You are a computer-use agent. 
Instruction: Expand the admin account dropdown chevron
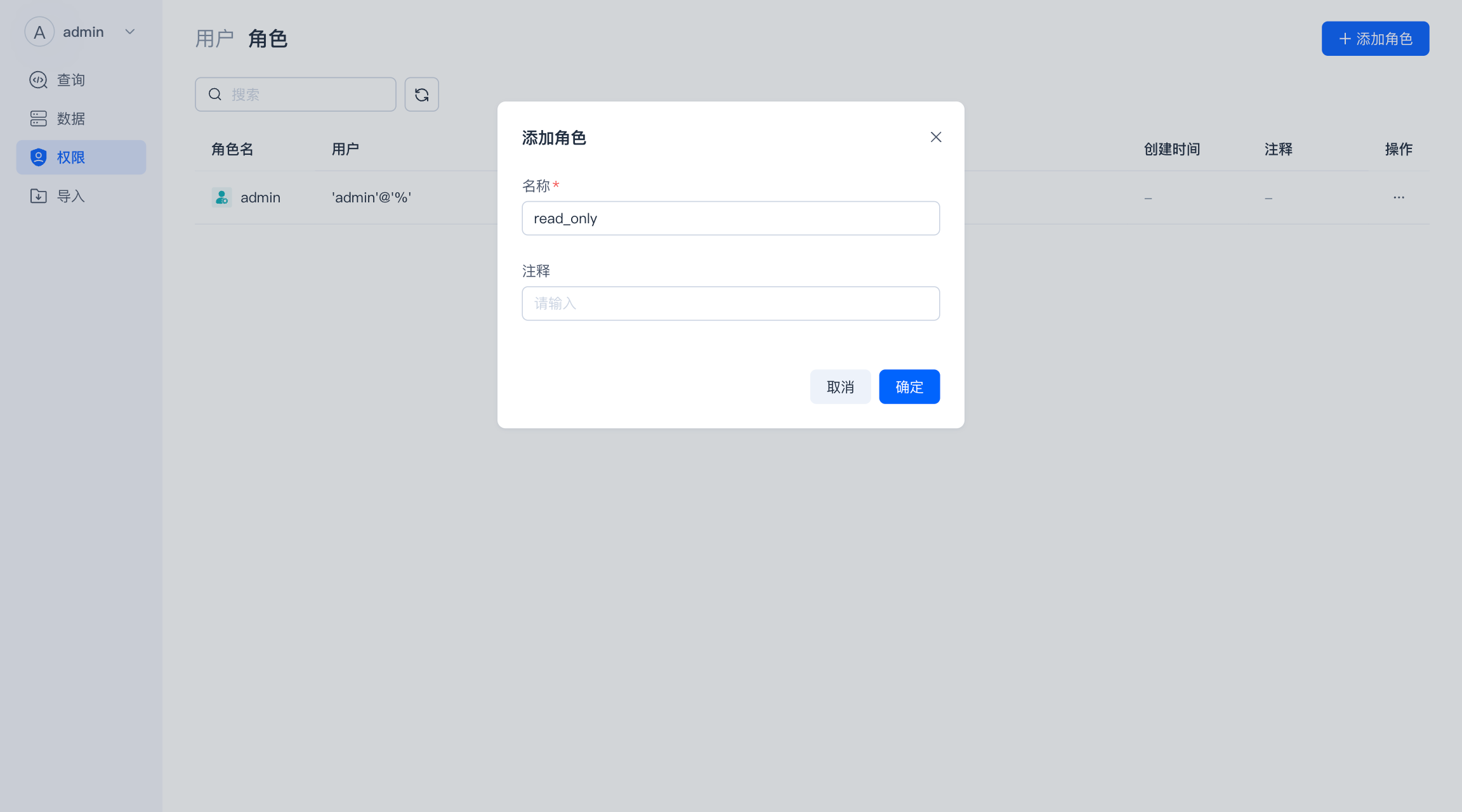tap(130, 32)
